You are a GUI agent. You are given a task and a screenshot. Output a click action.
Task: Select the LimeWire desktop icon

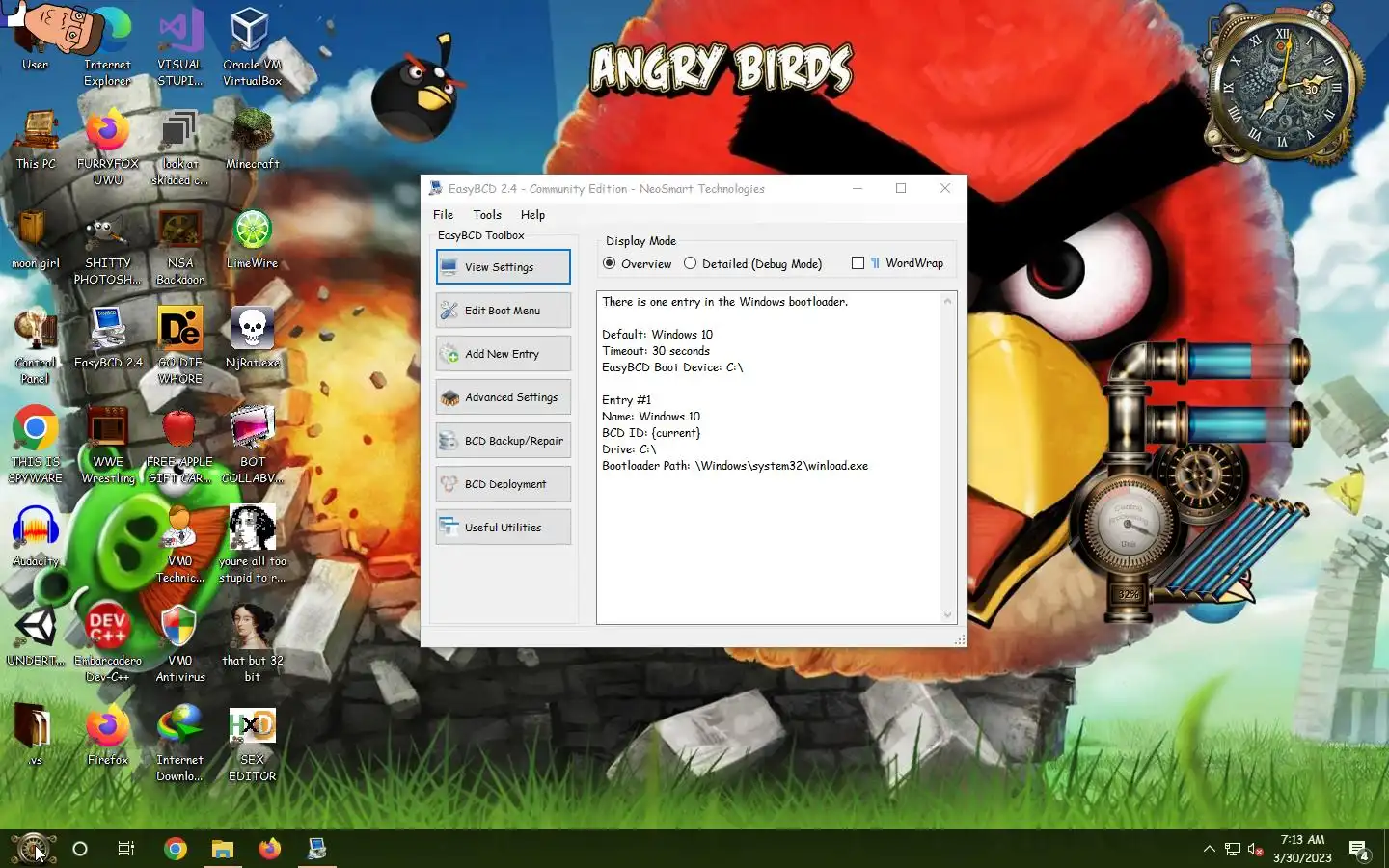[x=252, y=239]
